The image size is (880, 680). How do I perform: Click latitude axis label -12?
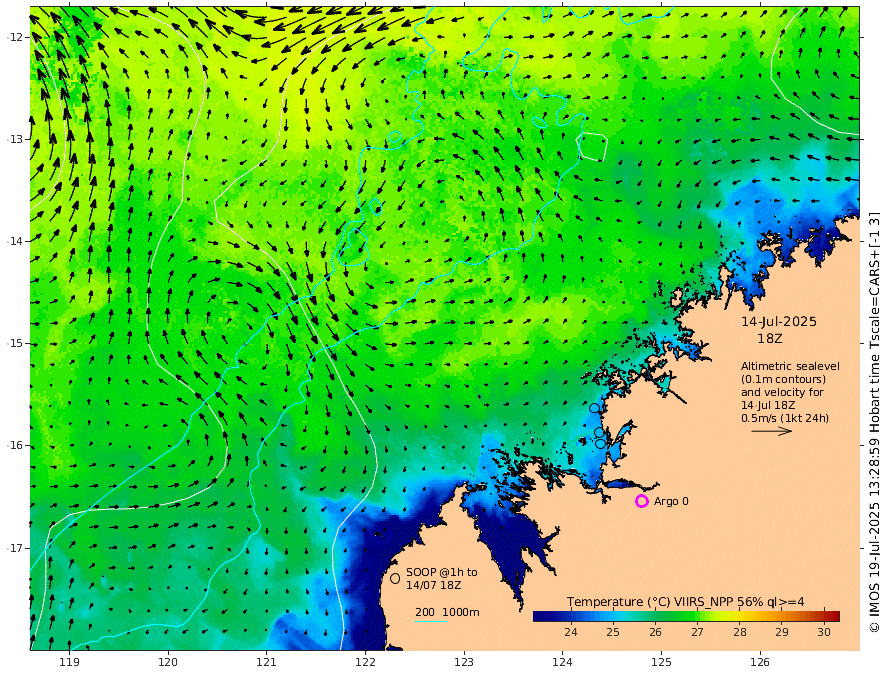click(x=15, y=37)
